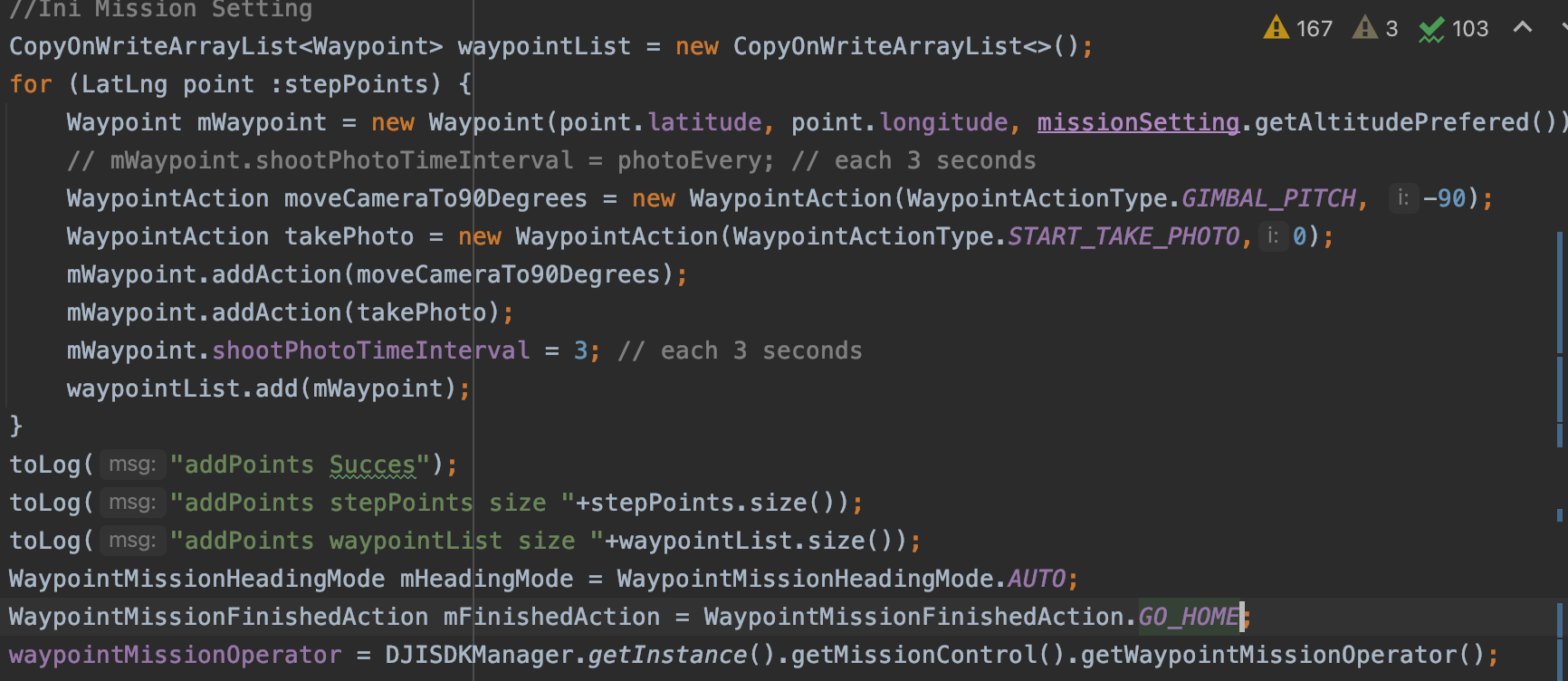This screenshot has height=681, width=1568.
Task: Click the typo-underlined word 'Succes'
Action: click(372, 465)
